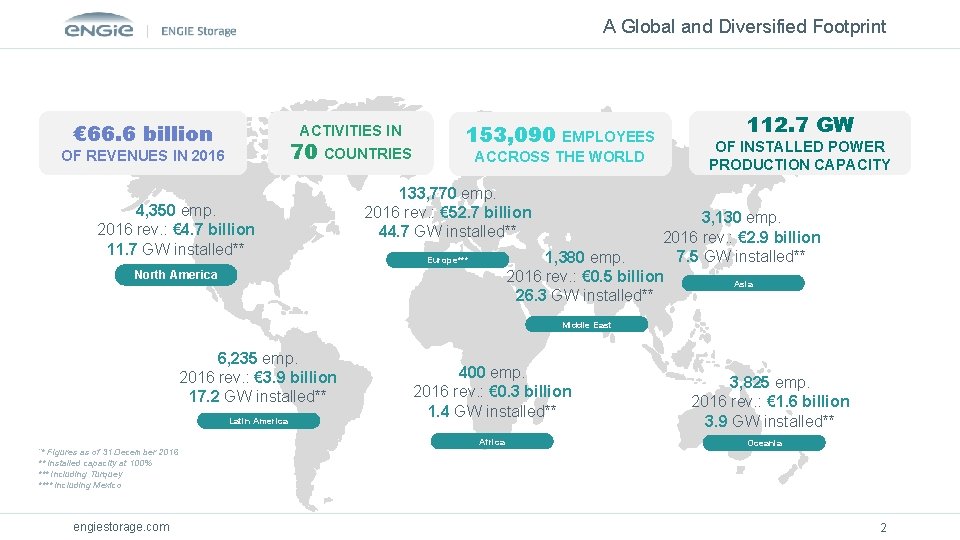Click the Latin America label
Screen dimensions: 960x540
tap(258, 421)
